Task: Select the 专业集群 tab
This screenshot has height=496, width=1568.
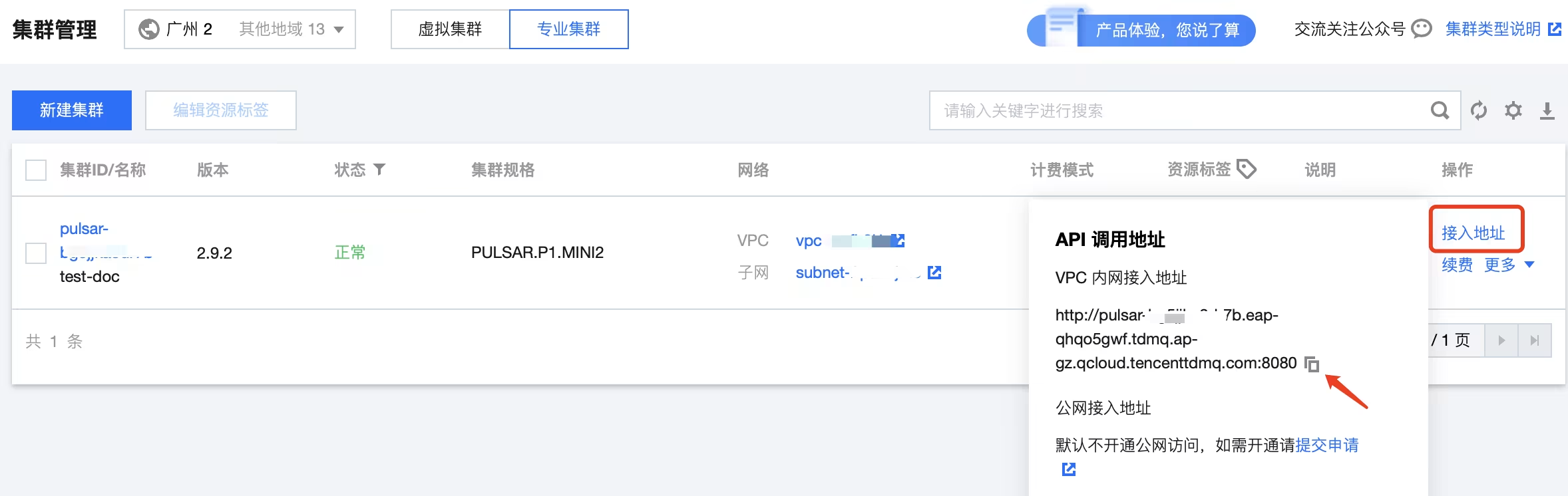Action: click(568, 29)
